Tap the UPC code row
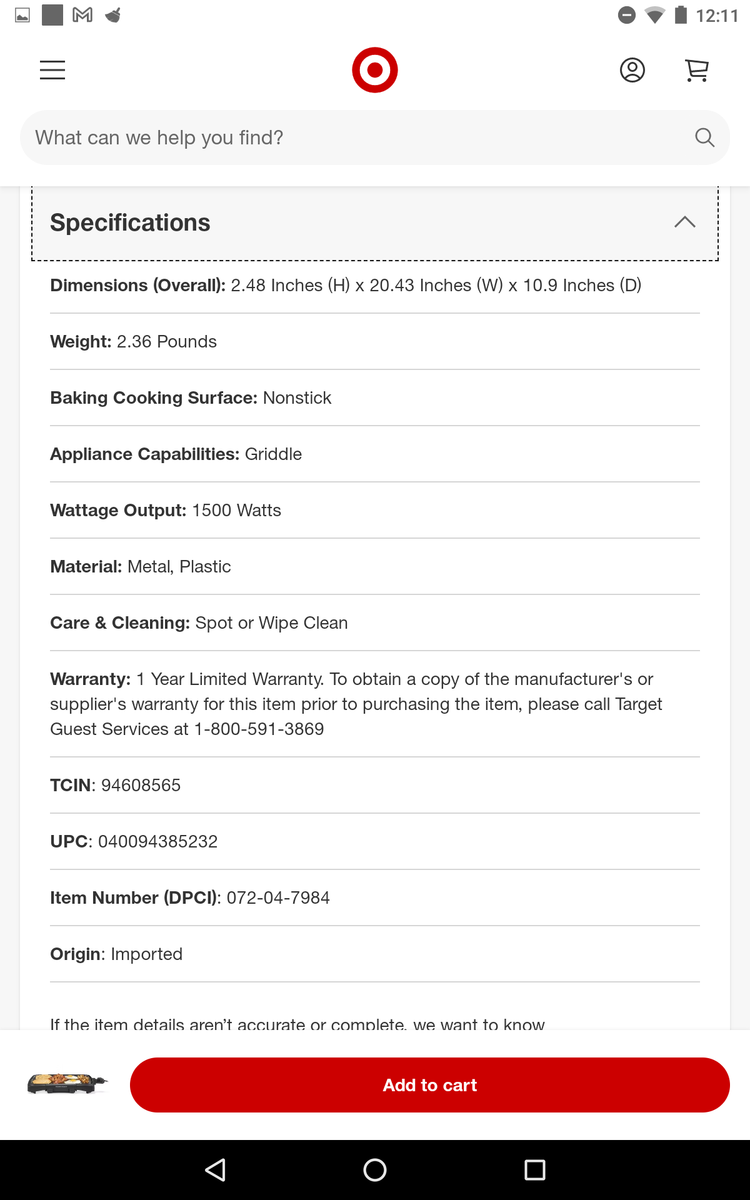Screen dimensions: 750x1200 pos(375,841)
